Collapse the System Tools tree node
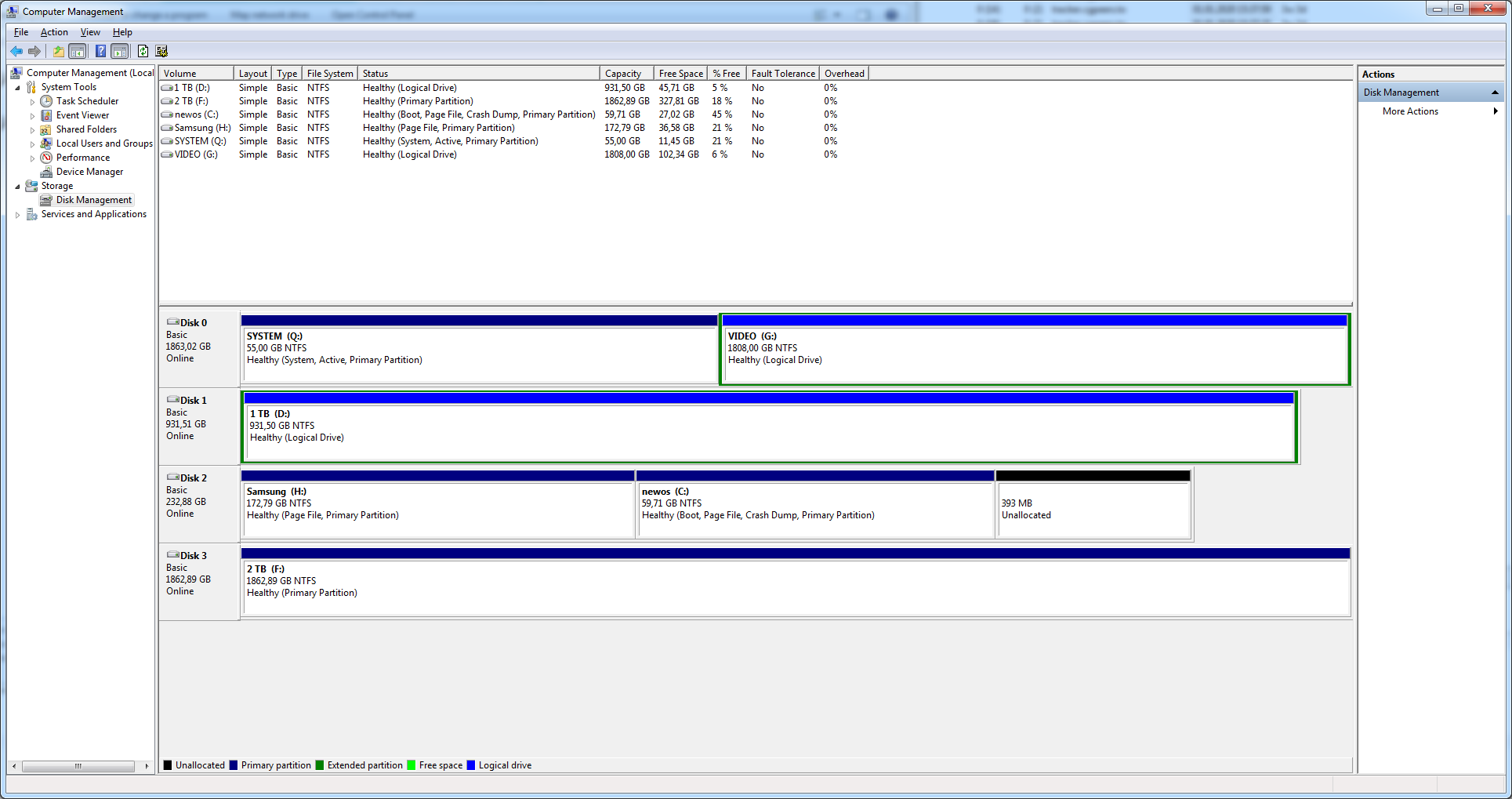1512x799 pixels. click(17, 88)
